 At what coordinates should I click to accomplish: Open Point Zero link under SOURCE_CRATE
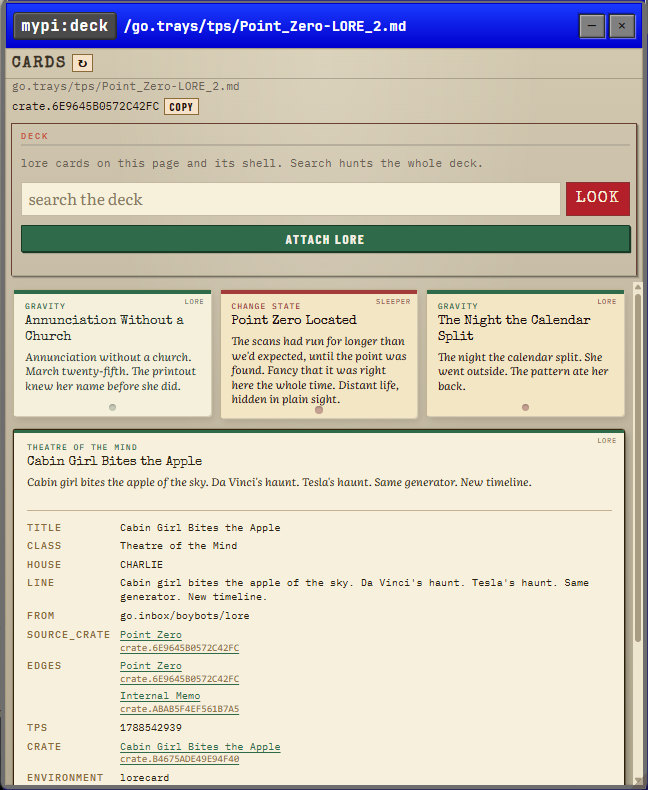151,635
